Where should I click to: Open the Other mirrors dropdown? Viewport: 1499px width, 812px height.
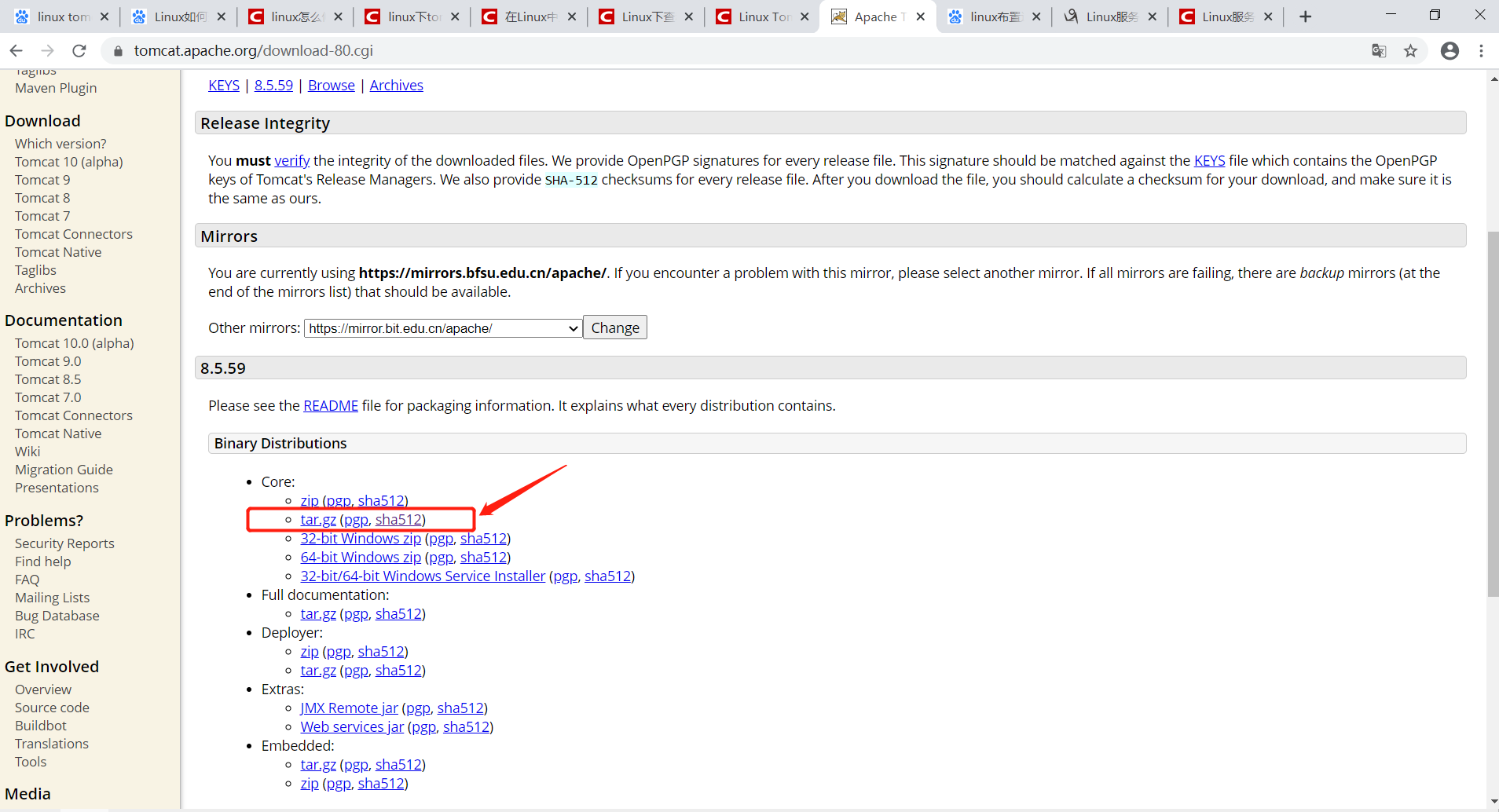443,328
